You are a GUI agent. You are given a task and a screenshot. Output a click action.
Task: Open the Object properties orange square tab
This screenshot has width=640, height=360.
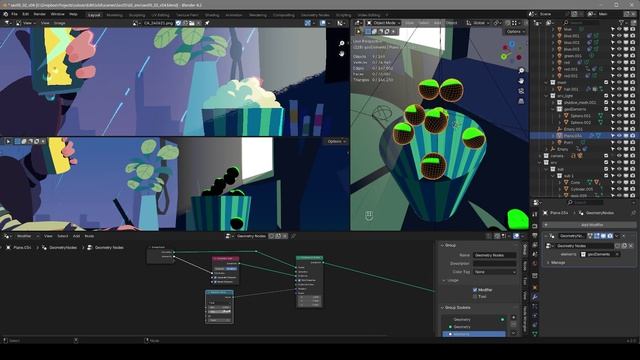[535, 287]
